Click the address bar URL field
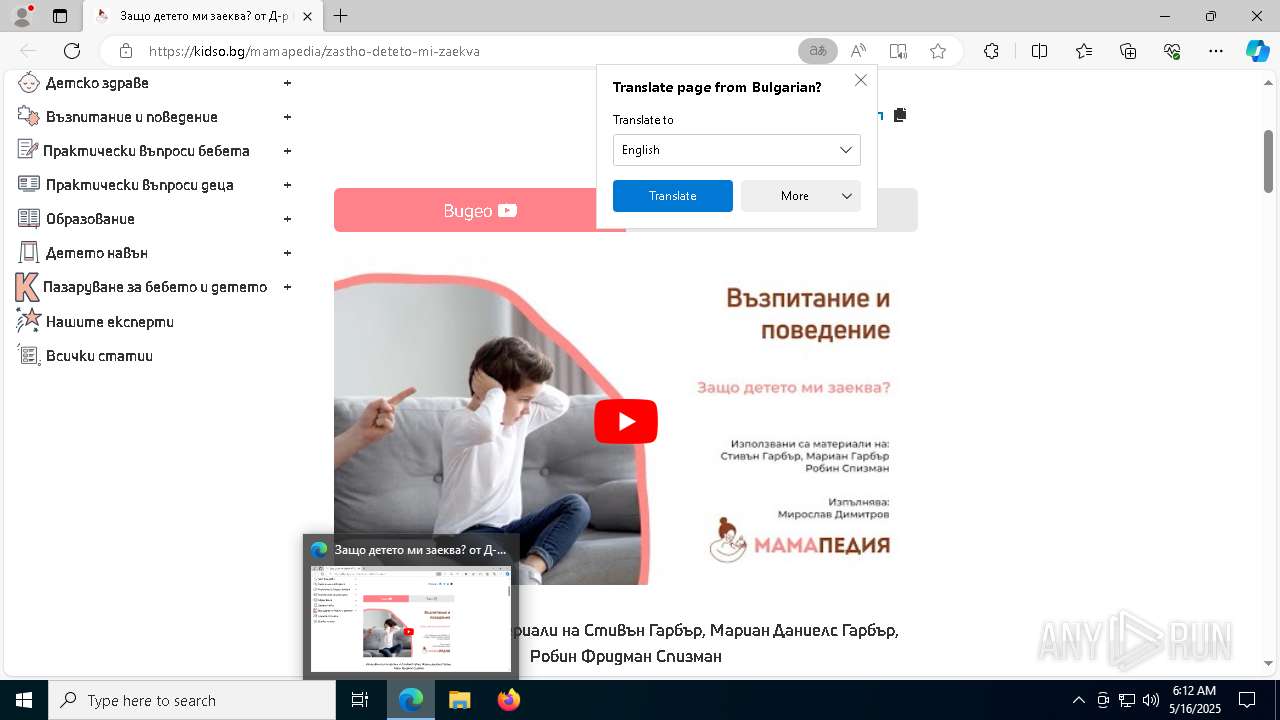Screen dimensions: 1280x720 pos(470,51)
